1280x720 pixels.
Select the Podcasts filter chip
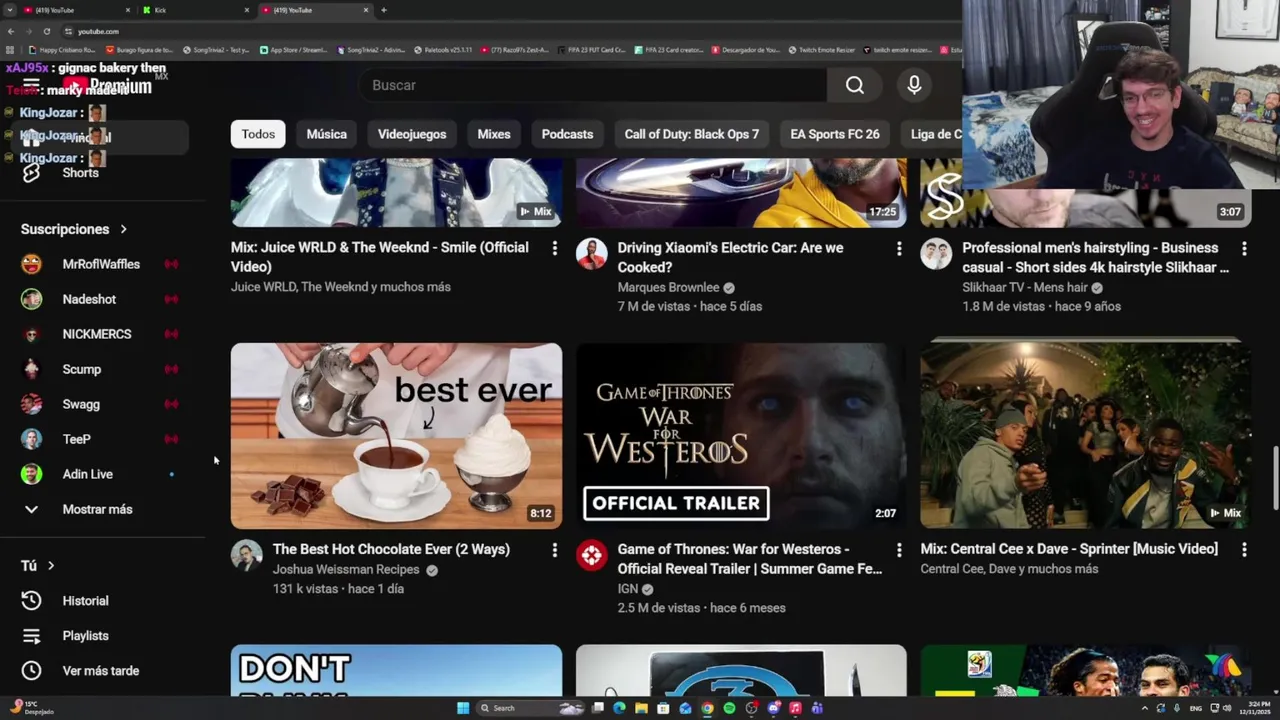click(x=567, y=134)
